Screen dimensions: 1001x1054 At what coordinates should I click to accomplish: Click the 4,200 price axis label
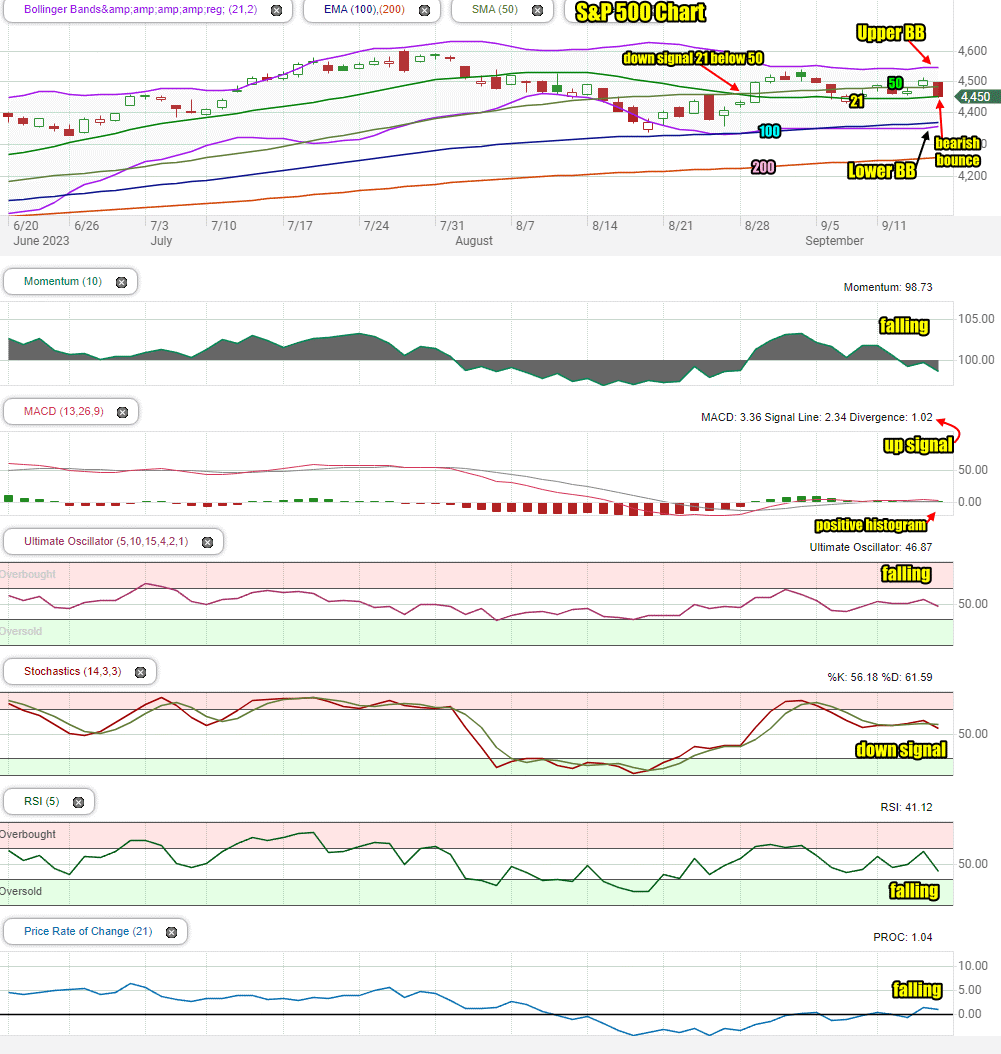pos(972,175)
